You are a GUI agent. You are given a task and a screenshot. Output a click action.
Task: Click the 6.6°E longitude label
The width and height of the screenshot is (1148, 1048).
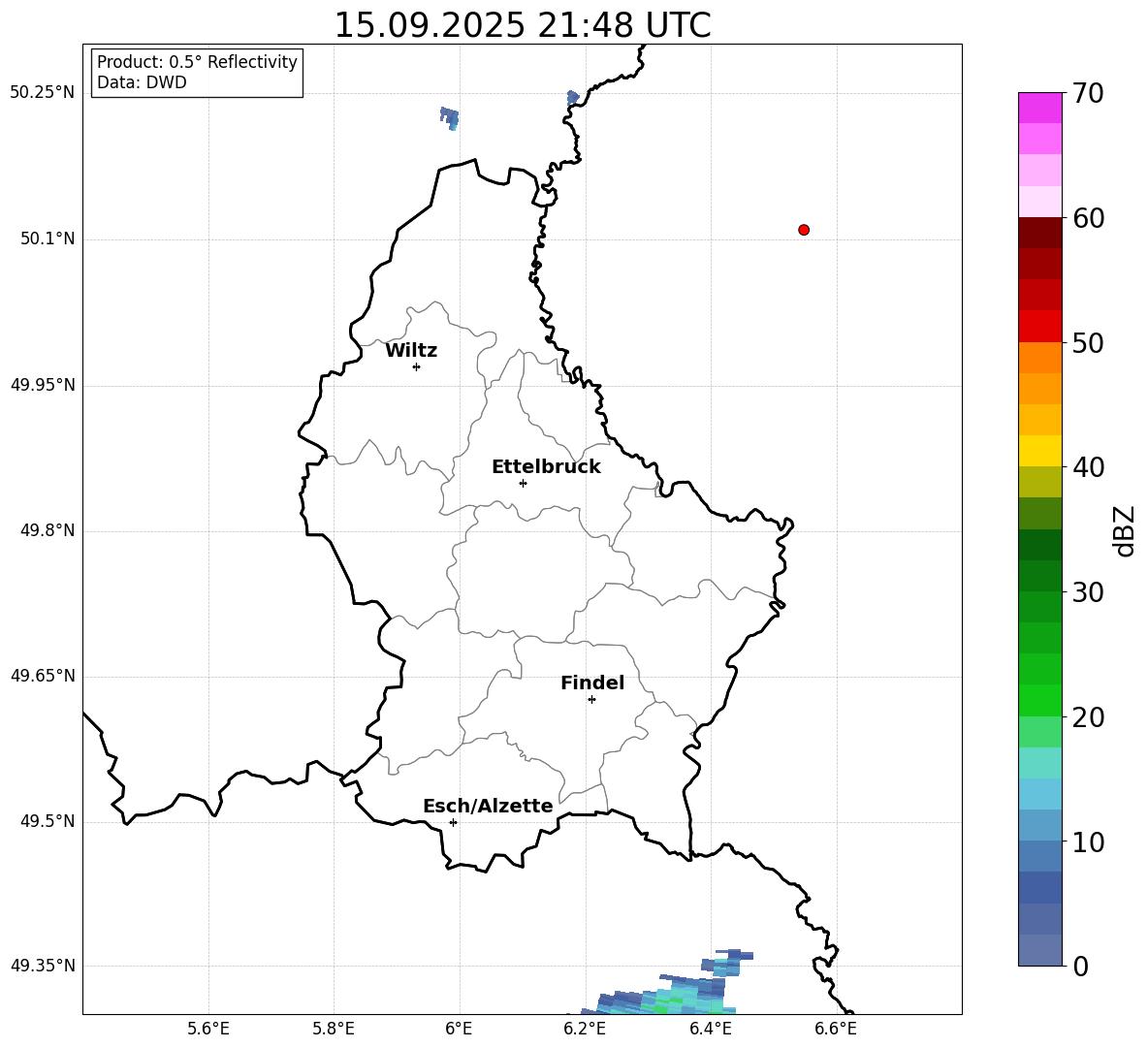836,1029
